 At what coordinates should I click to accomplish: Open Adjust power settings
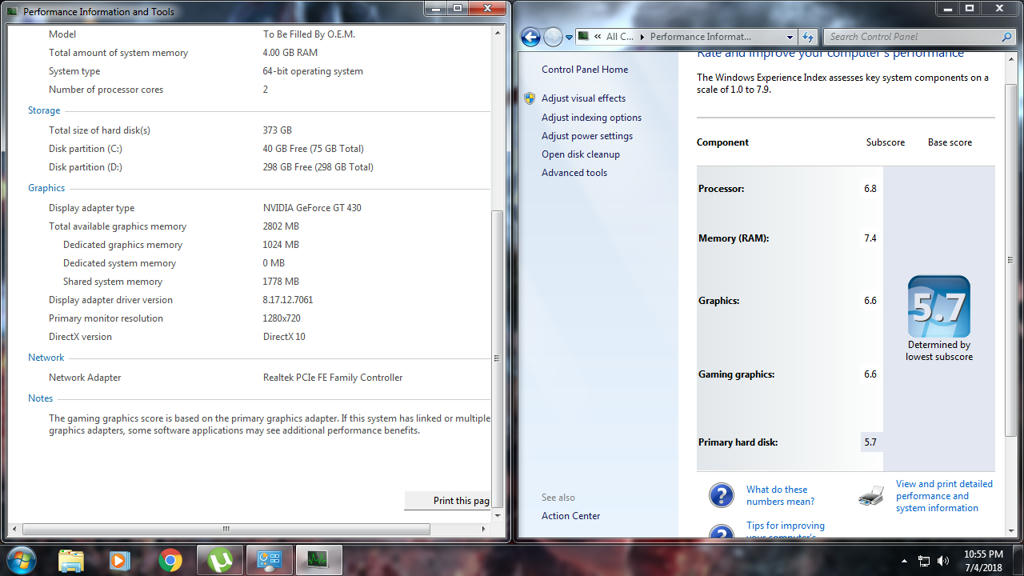point(586,136)
